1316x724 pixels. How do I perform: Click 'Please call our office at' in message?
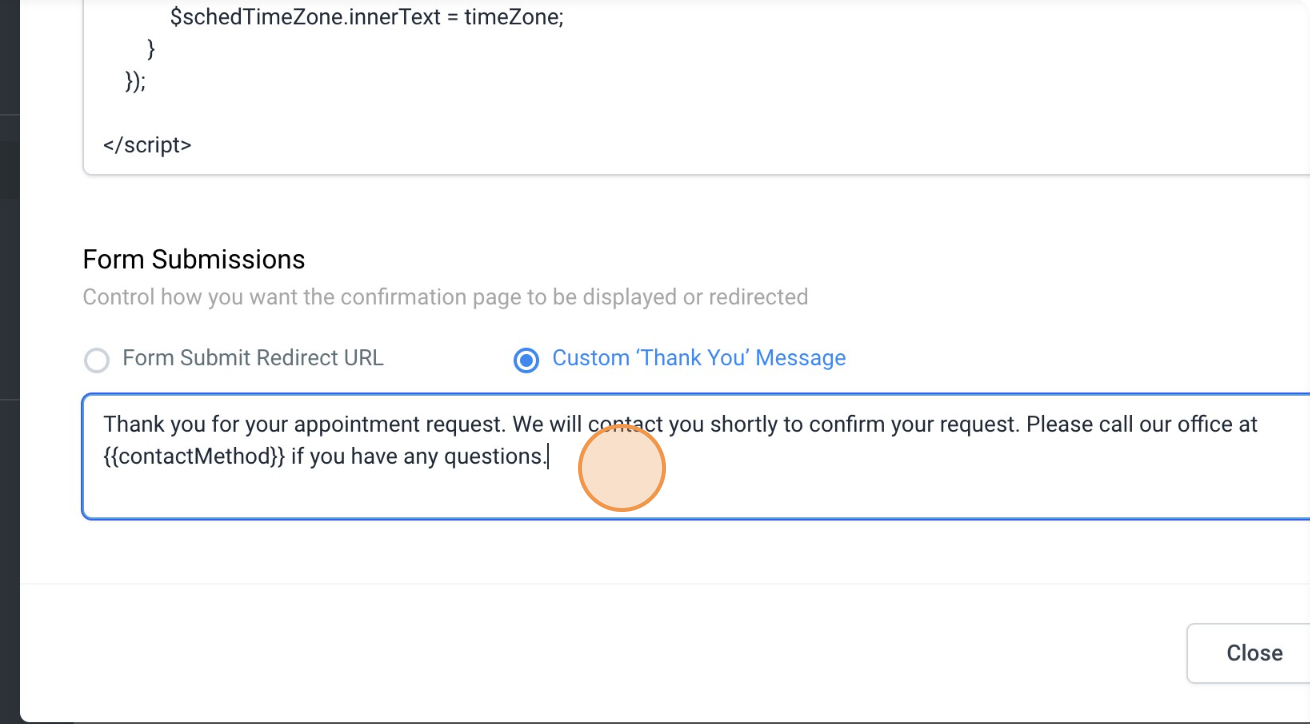[1140, 424]
